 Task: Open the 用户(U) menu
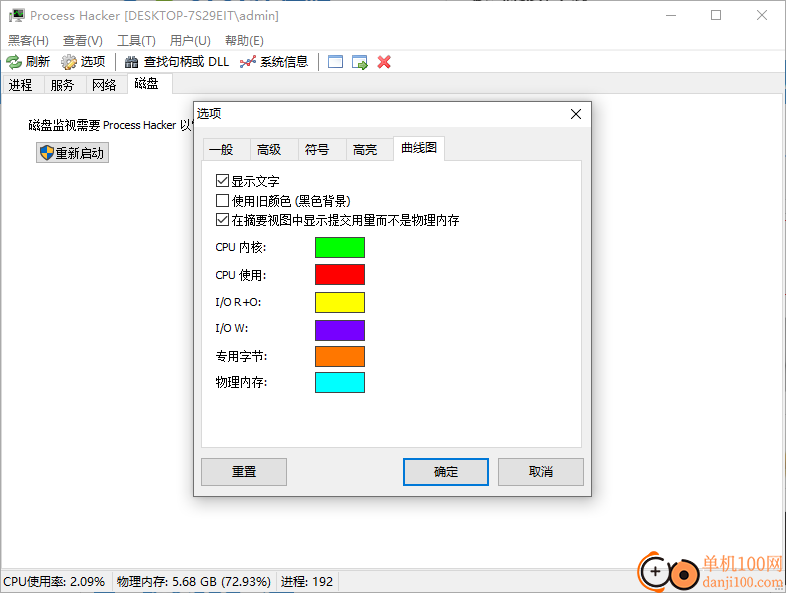pyautogui.click(x=190, y=41)
